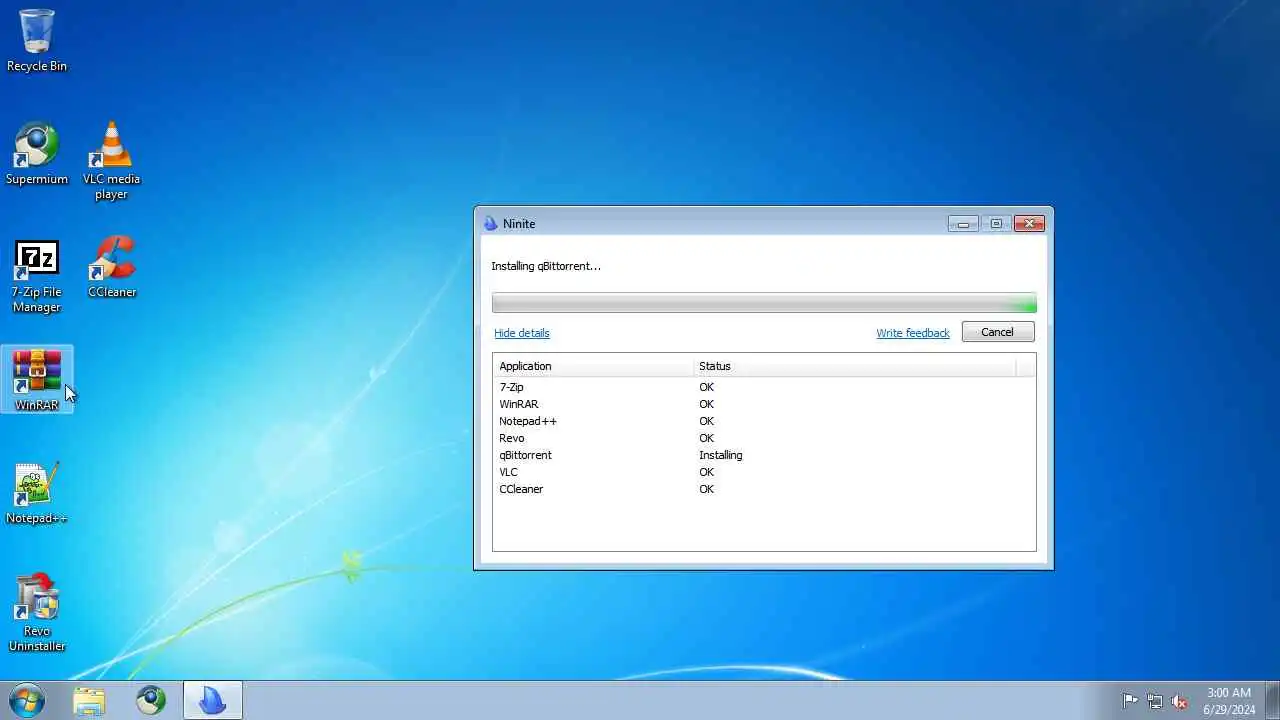Open the Windows Start menu orb
This screenshot has width=1280, height=720.
pos(26,700)
